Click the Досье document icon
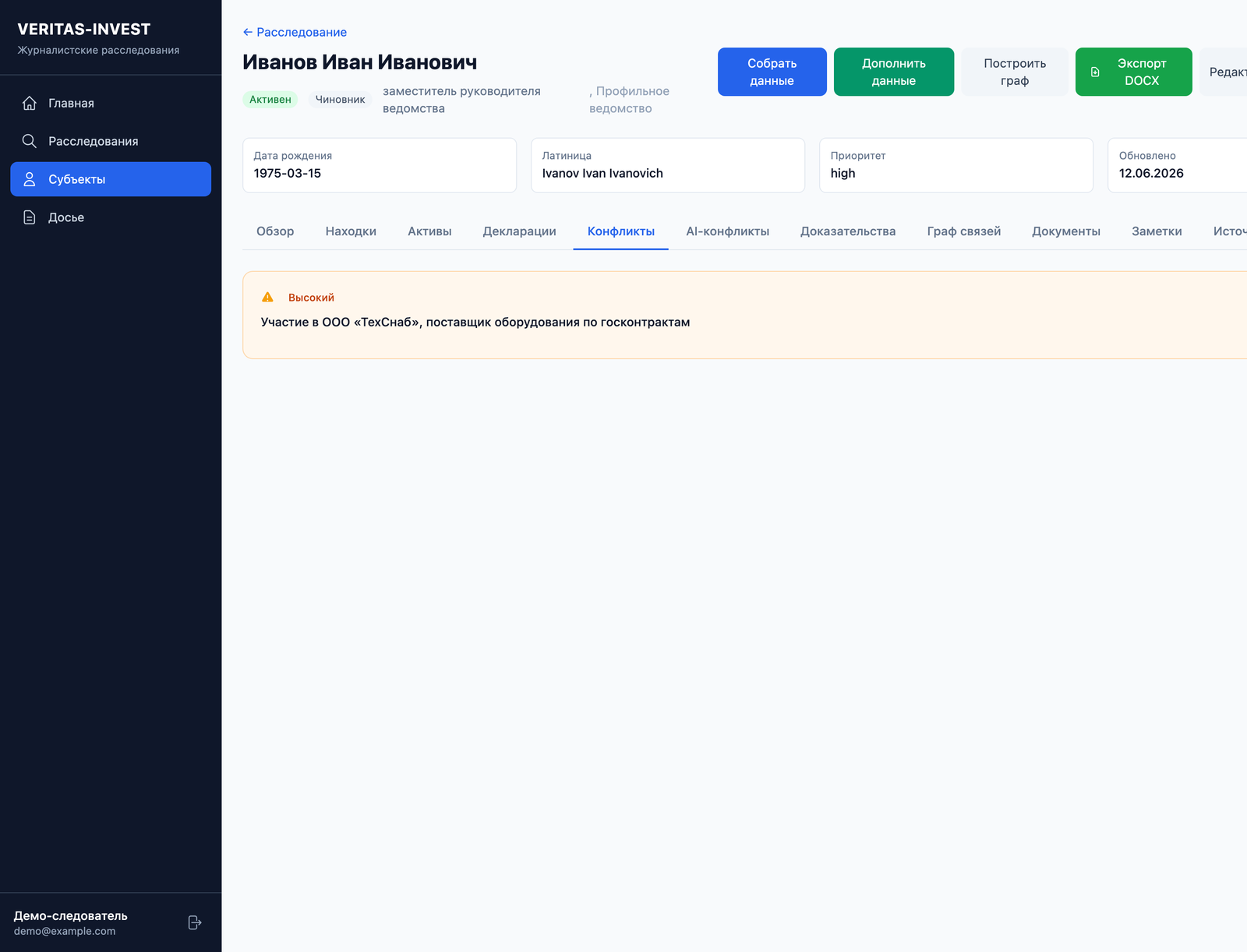1247x952 pixels. pos(30,217)
